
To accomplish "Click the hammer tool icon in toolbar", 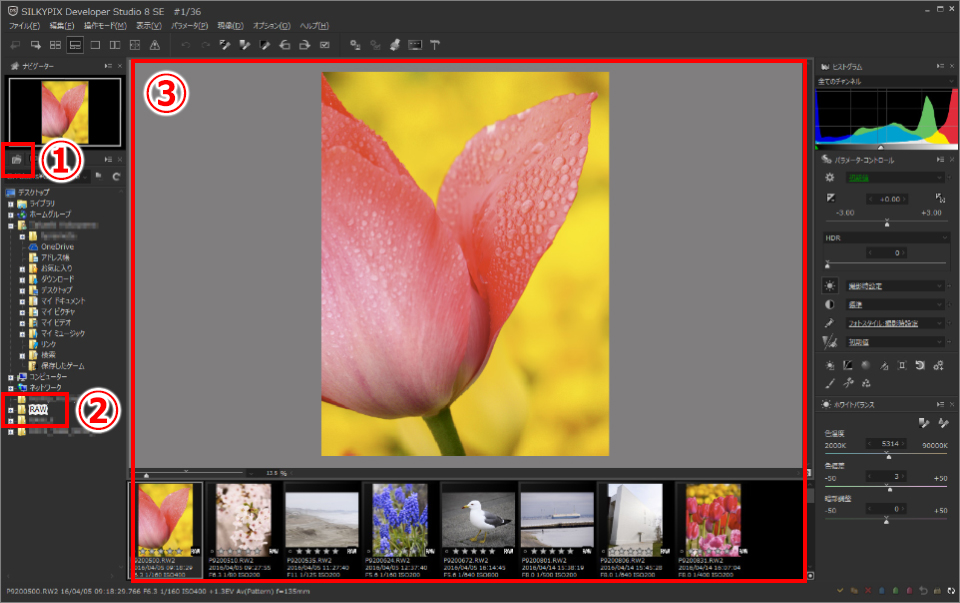I will tap(435, 45).
